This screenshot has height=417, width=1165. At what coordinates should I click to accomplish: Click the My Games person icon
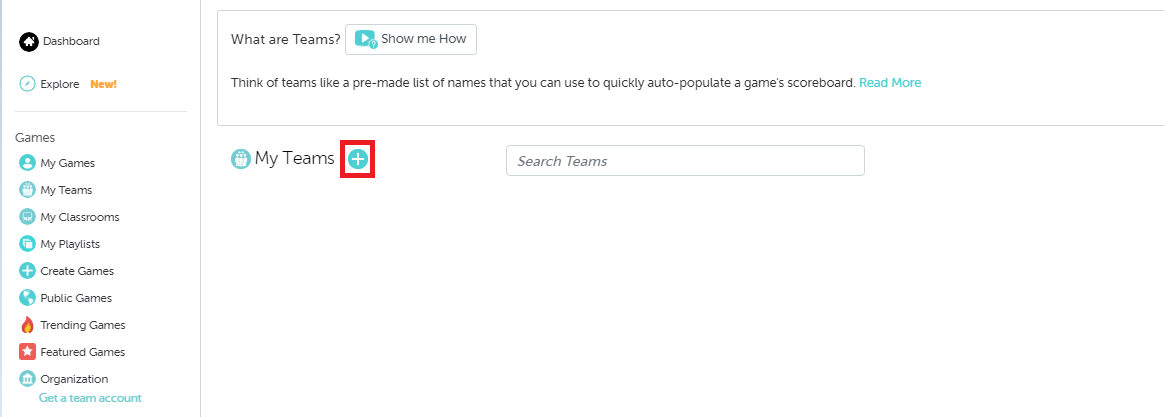coord(28,163)
